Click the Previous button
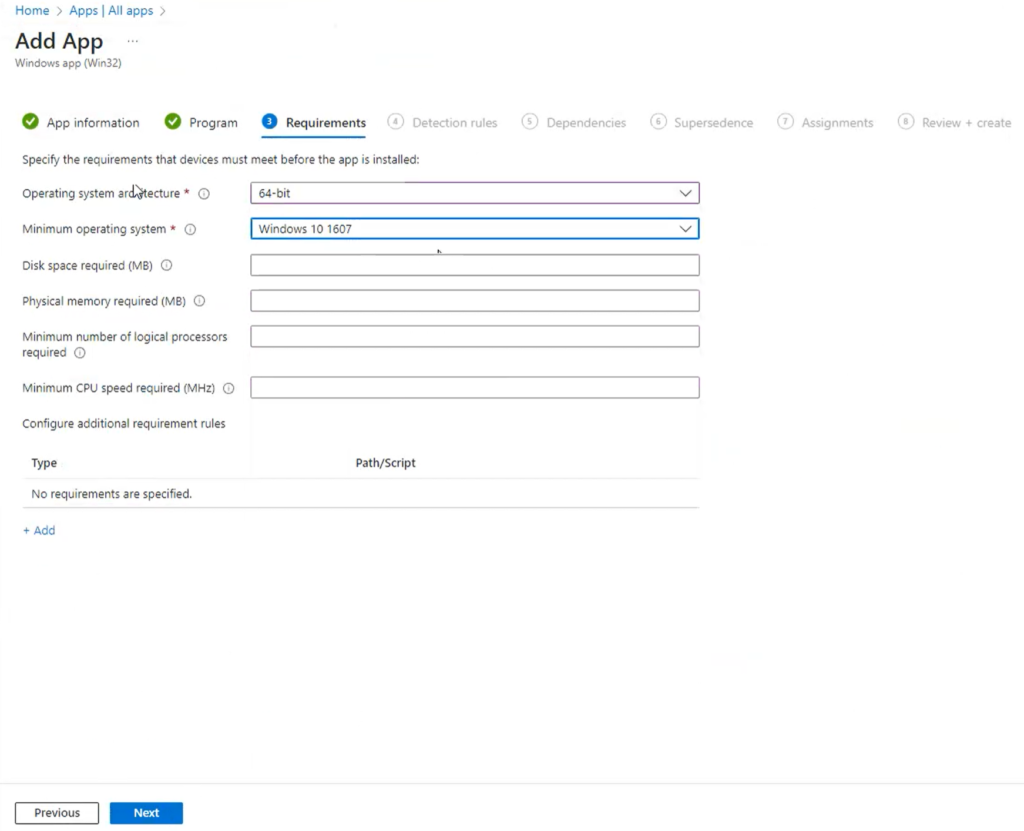The width and height of the screenshot is (1024, 831). click(x=56, y=812)
